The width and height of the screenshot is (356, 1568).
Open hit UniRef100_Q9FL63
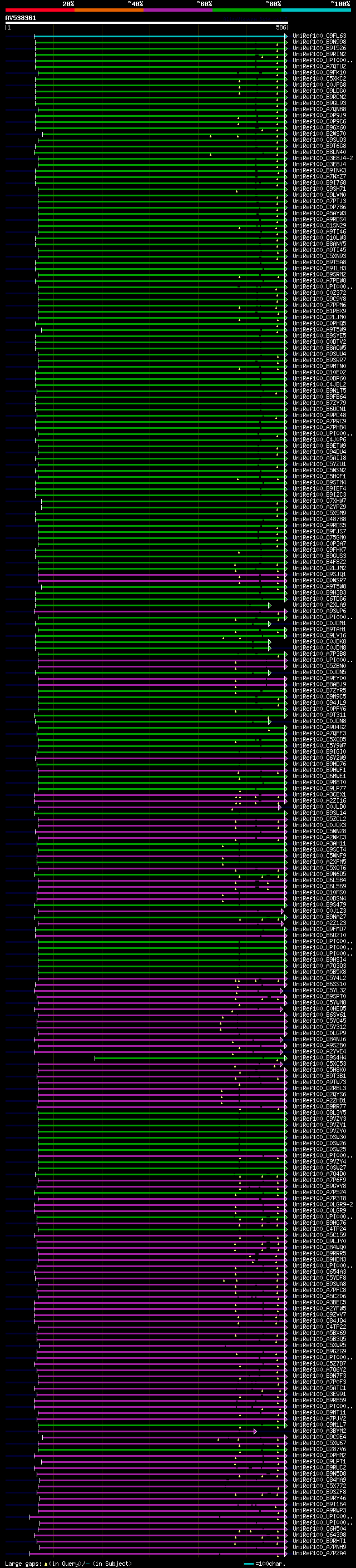click(319, 36)
